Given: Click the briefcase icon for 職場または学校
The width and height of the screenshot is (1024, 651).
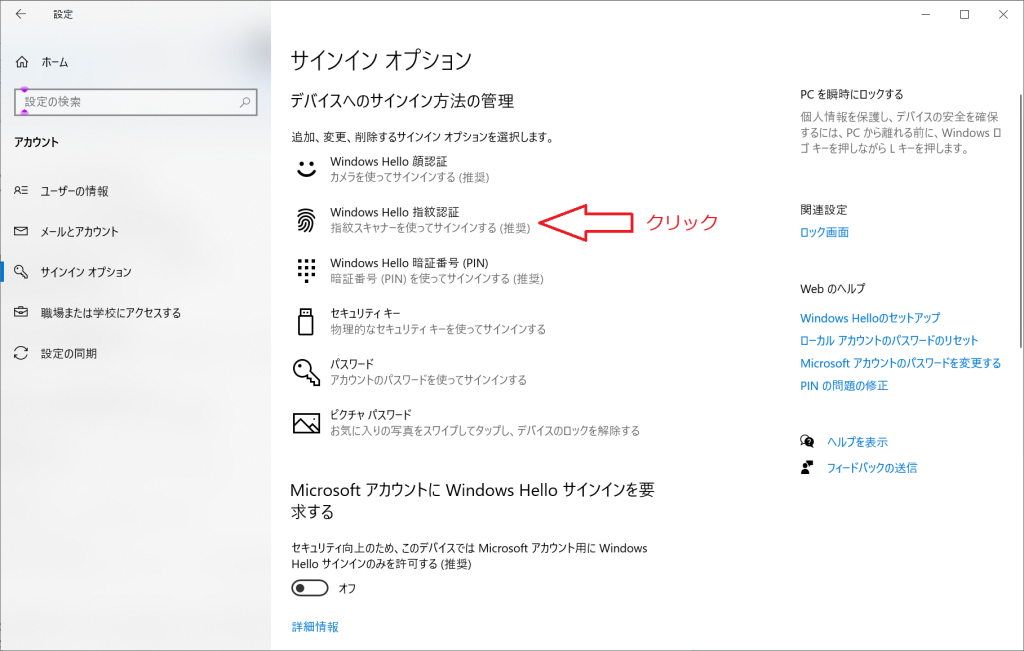Looking at the screenshot, I should pyautogui.click(x=21, y=312).
